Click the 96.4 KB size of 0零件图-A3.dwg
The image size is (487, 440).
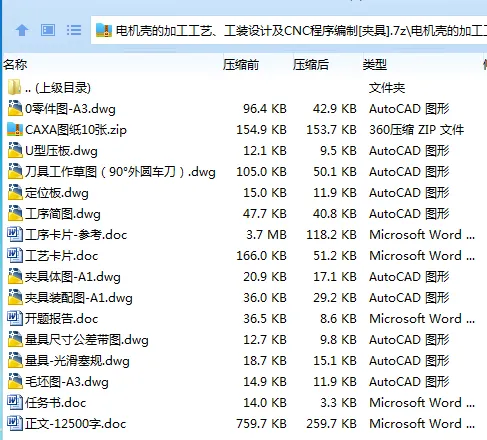point(265,109)
